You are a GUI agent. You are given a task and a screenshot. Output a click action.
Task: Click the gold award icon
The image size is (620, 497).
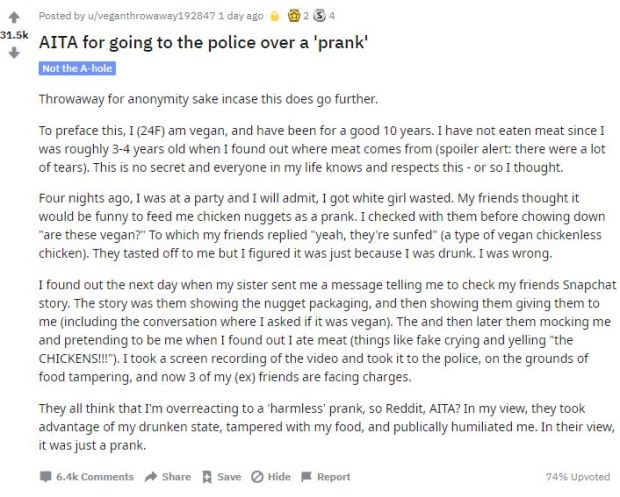(294, 16)
